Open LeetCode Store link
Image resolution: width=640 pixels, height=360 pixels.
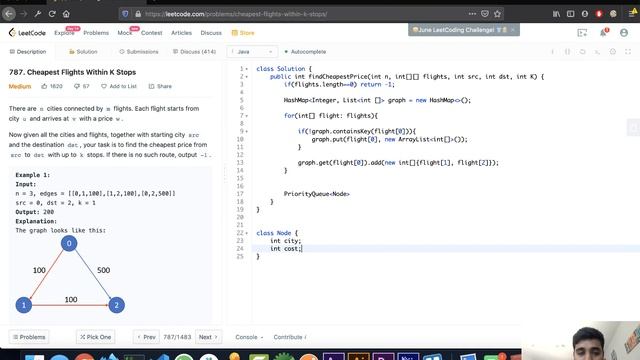[243, 33]
